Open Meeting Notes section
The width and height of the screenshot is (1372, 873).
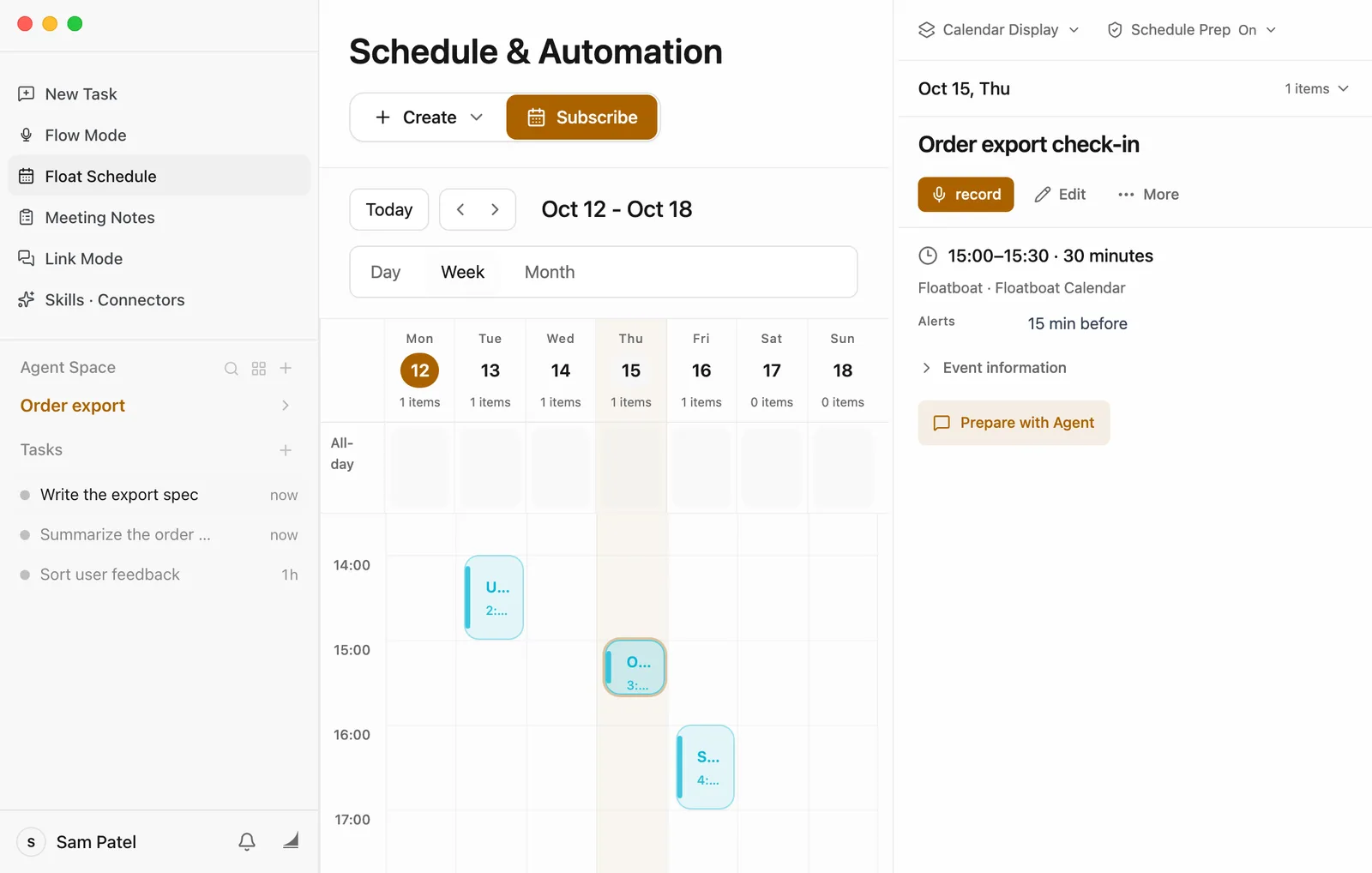159,218
